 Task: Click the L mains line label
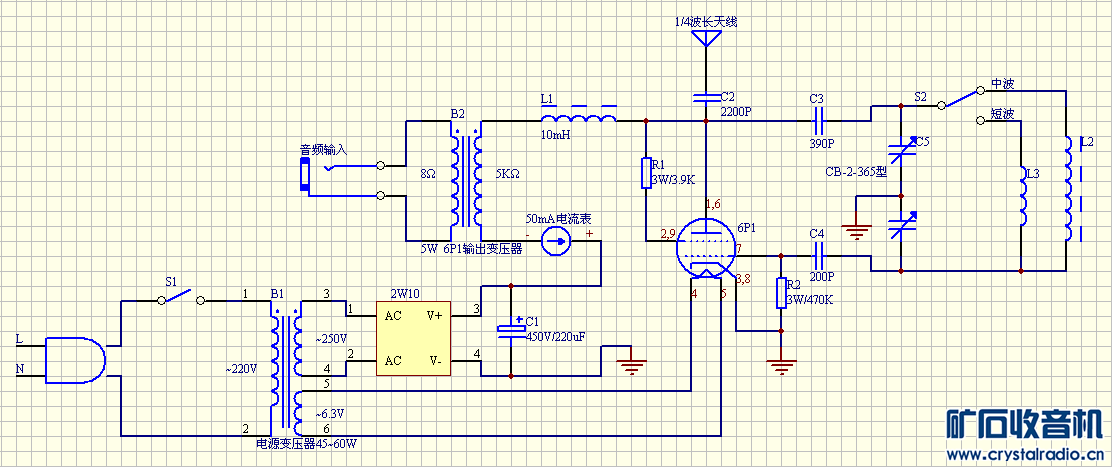click(x=18, y=339)
